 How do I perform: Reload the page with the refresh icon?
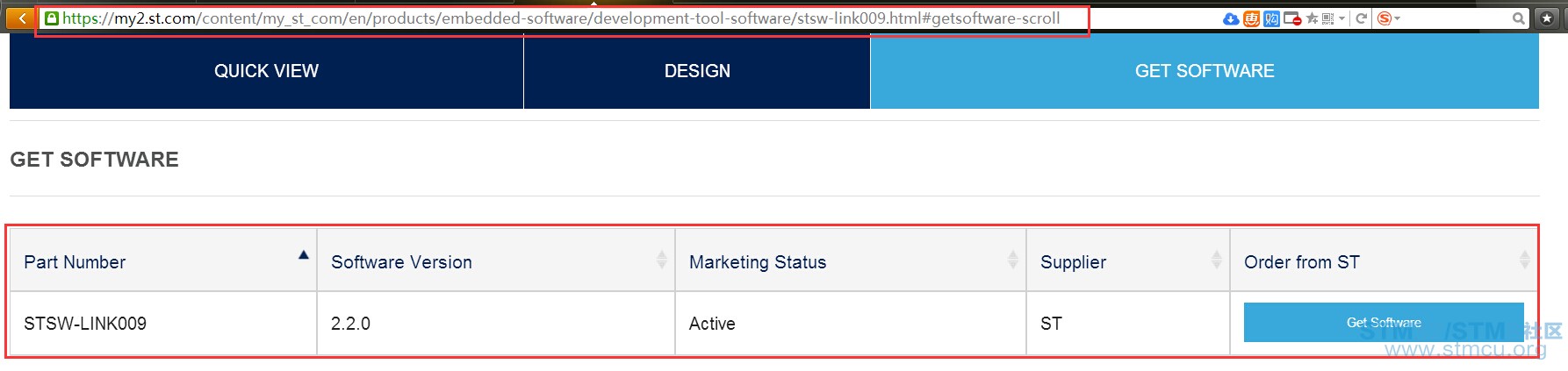click(x=1361, y=18)
